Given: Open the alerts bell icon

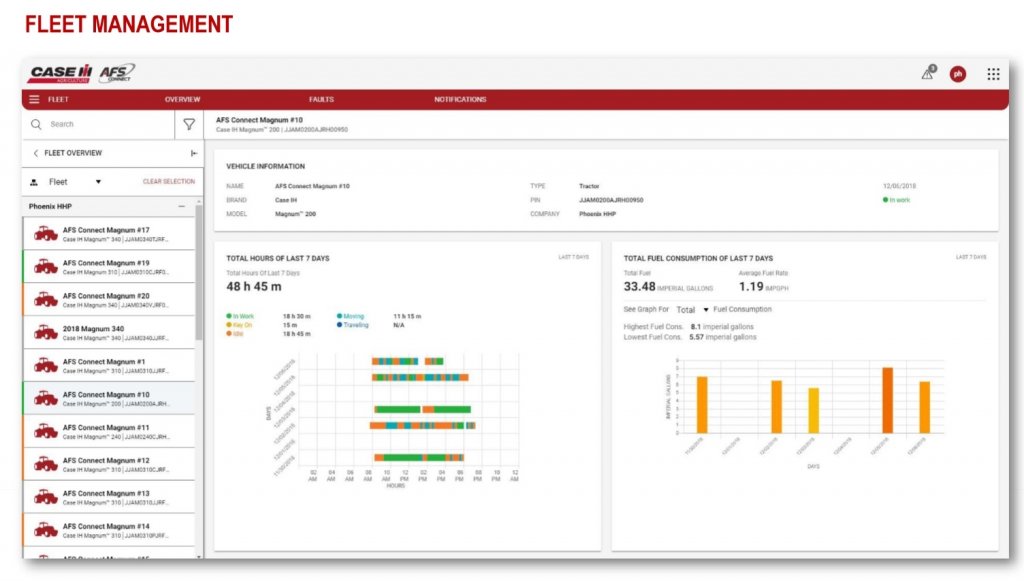Looking at the screenshot, I should click(928, 72).
